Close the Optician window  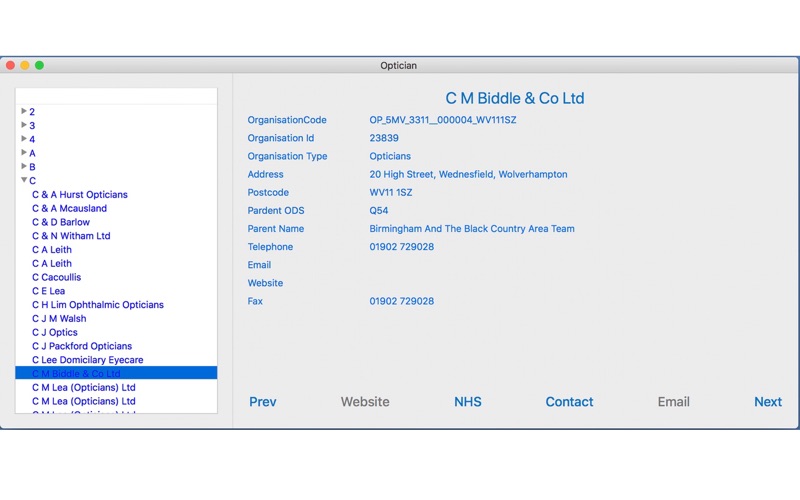coord(10,65)
